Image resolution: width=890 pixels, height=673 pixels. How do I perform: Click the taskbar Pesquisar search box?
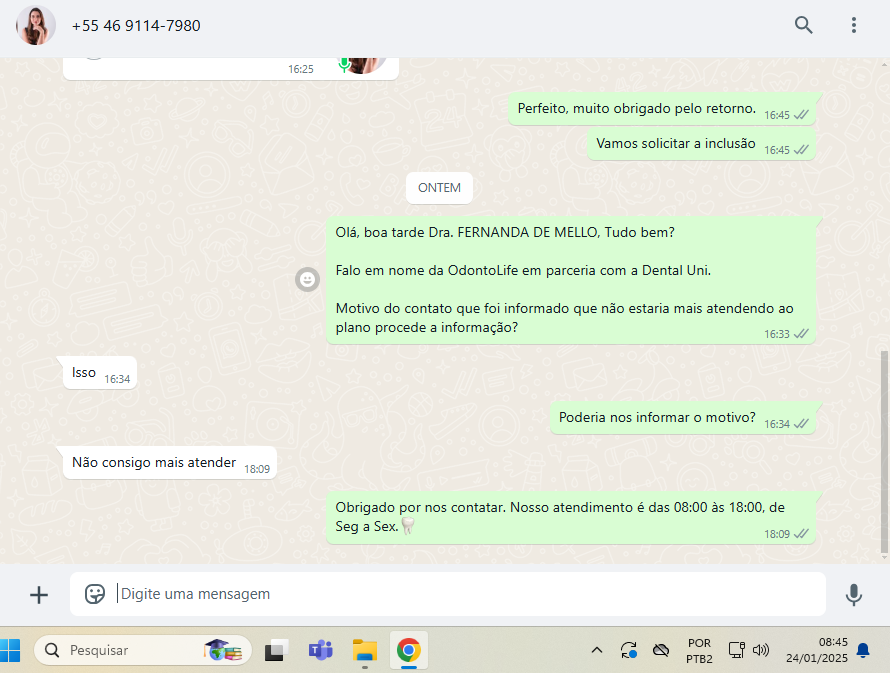(x=143, y=650)
